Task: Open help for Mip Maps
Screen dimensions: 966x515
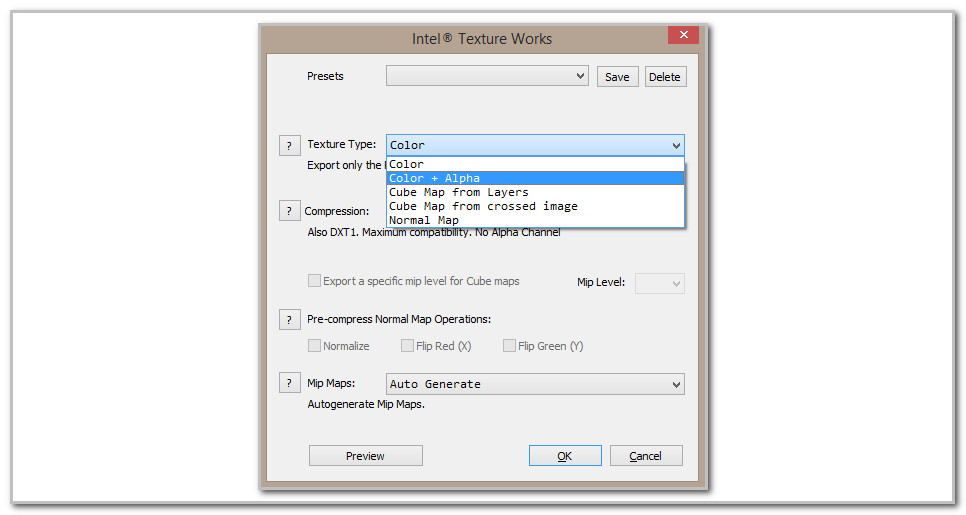Action: pyautogui.click(x=290, y=383)
